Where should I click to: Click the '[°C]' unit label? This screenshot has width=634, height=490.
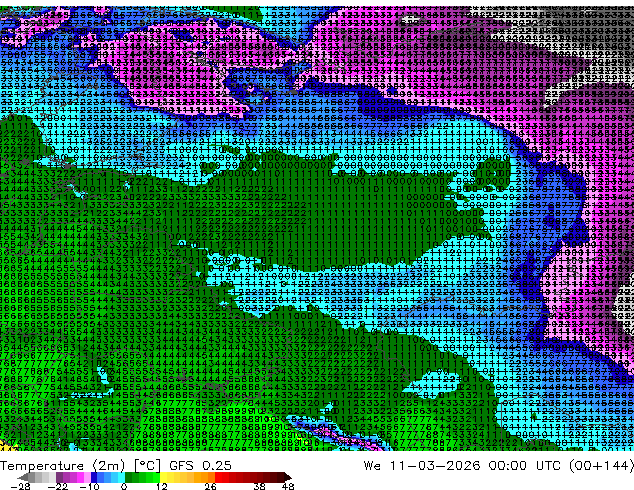[147, 466]
